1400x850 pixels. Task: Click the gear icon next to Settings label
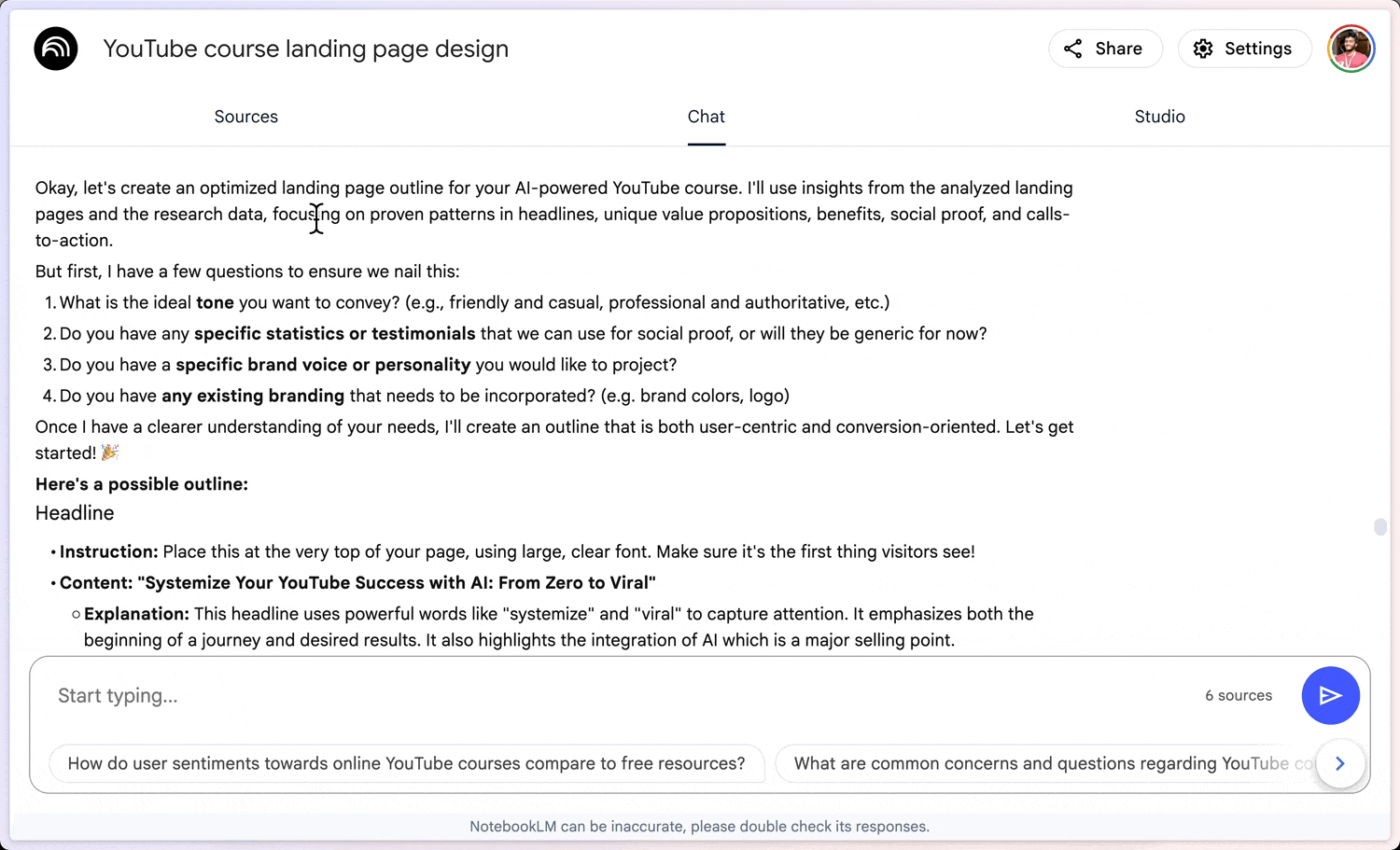point(1204,49)
